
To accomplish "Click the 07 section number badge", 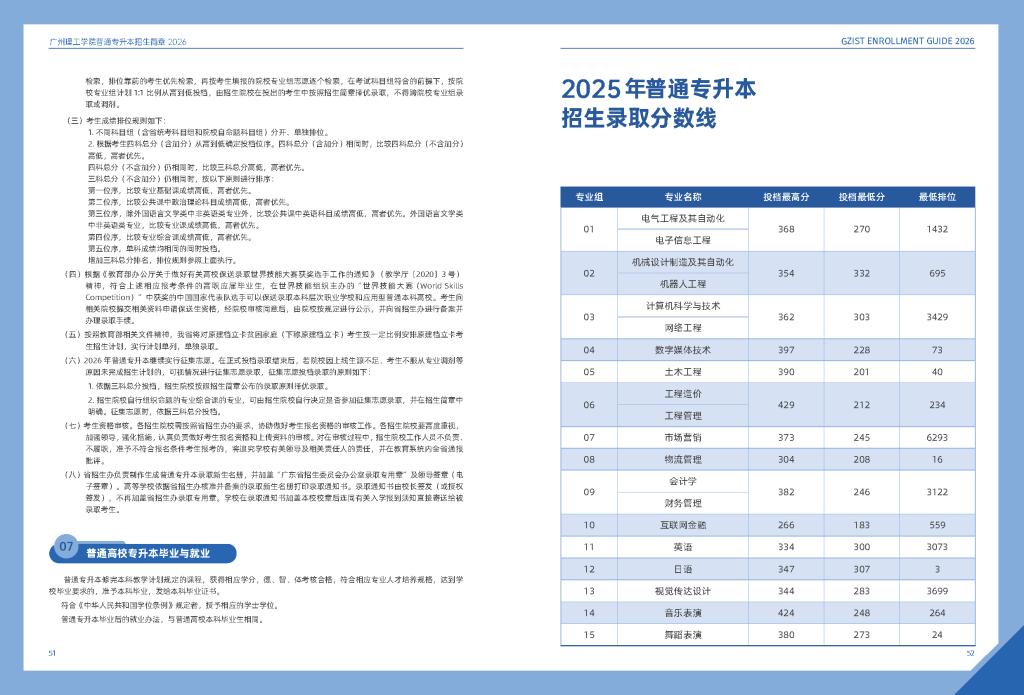I will 66,547.
